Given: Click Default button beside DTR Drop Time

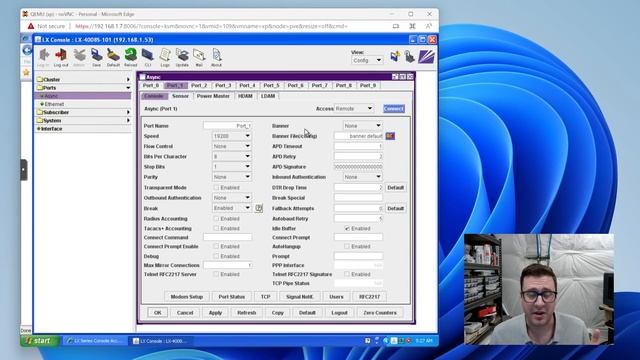Looking at the screenshot, I should [395, 187].
